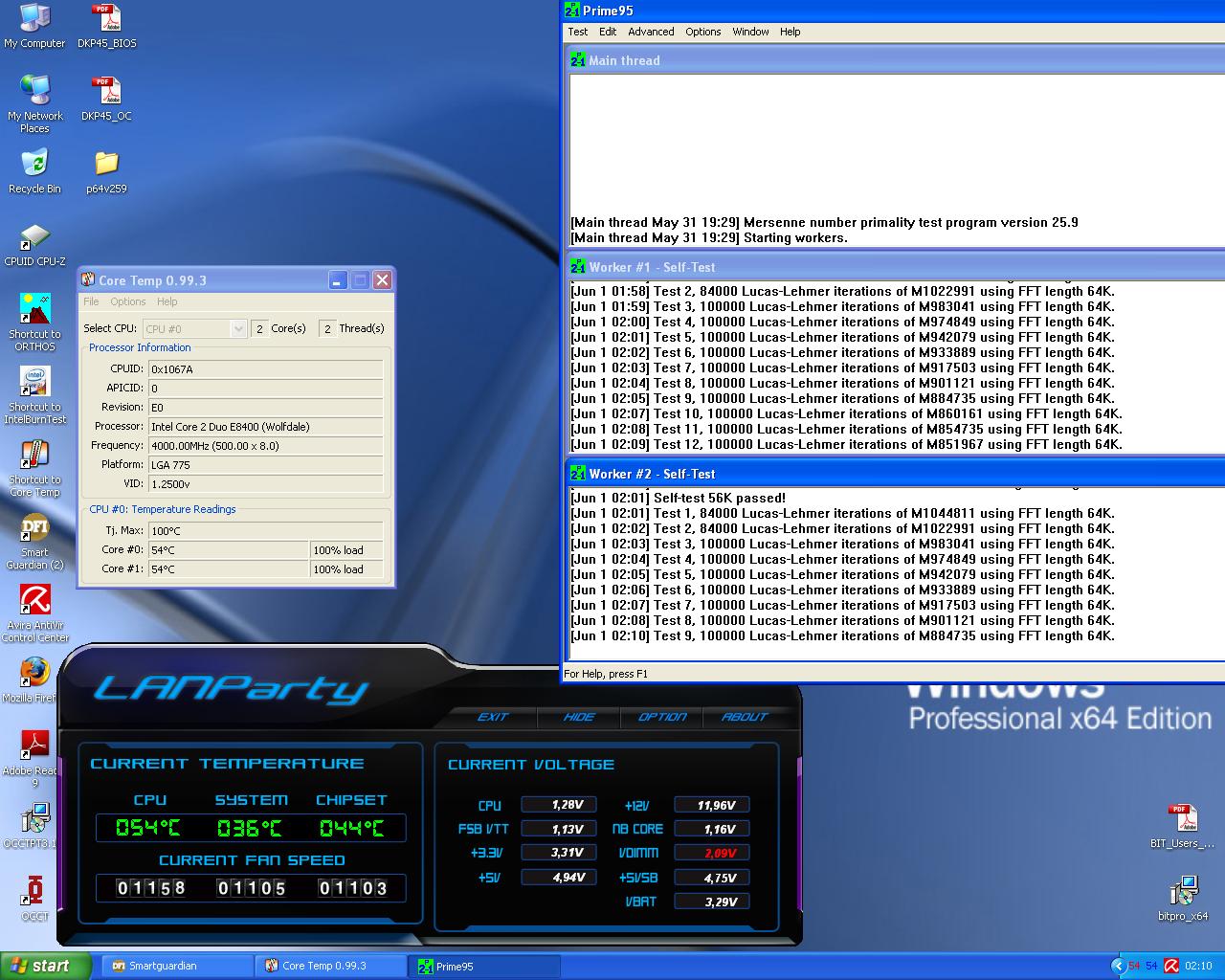1225x980 pixels.
Task: Open DKP45_OC PDF desktop icon
Action: point(106,99)
